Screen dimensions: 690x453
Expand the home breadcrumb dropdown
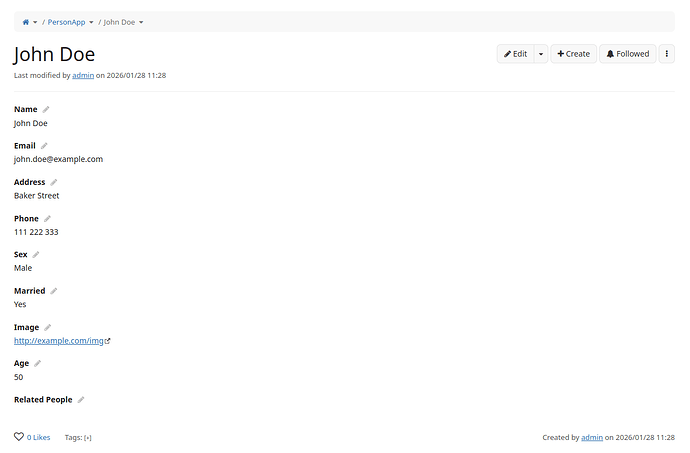coord(35,22)
